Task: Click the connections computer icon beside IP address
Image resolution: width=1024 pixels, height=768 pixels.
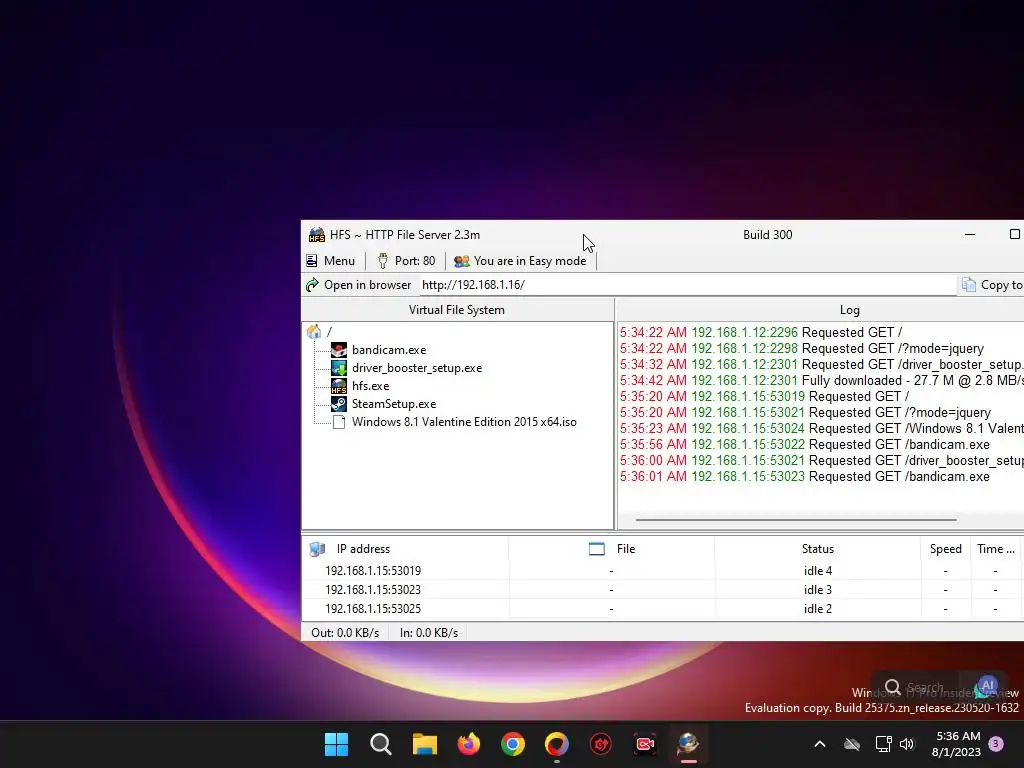Action: point(317,549)
